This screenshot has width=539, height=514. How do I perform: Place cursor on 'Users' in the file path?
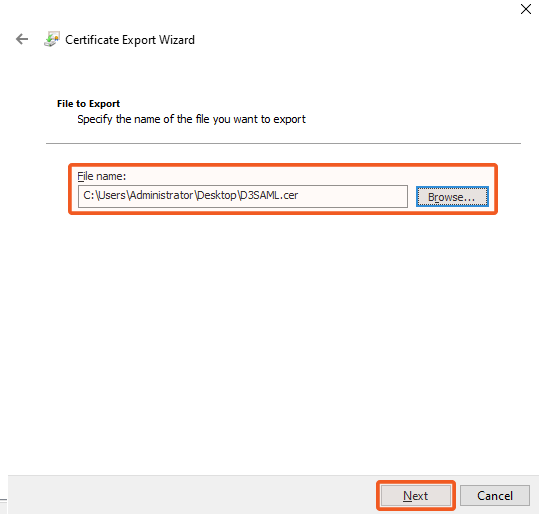[112, 195]
